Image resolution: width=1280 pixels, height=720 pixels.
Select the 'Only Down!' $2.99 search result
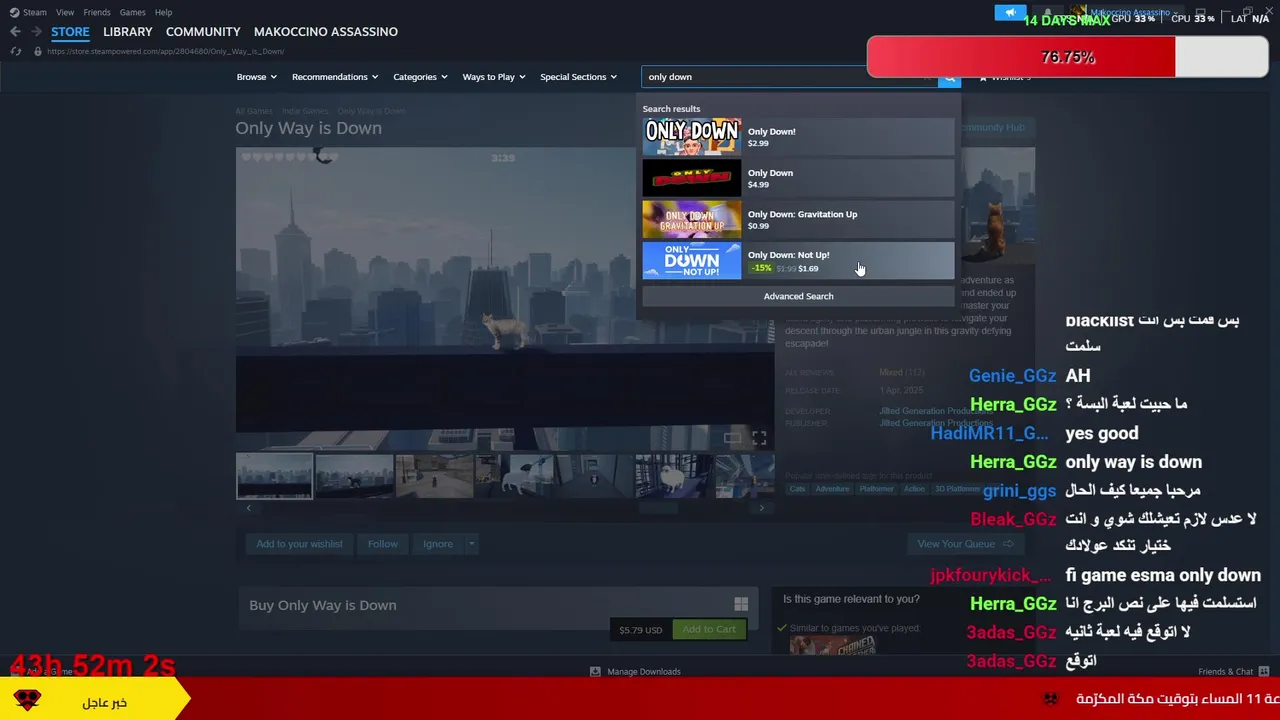[798, 137]
